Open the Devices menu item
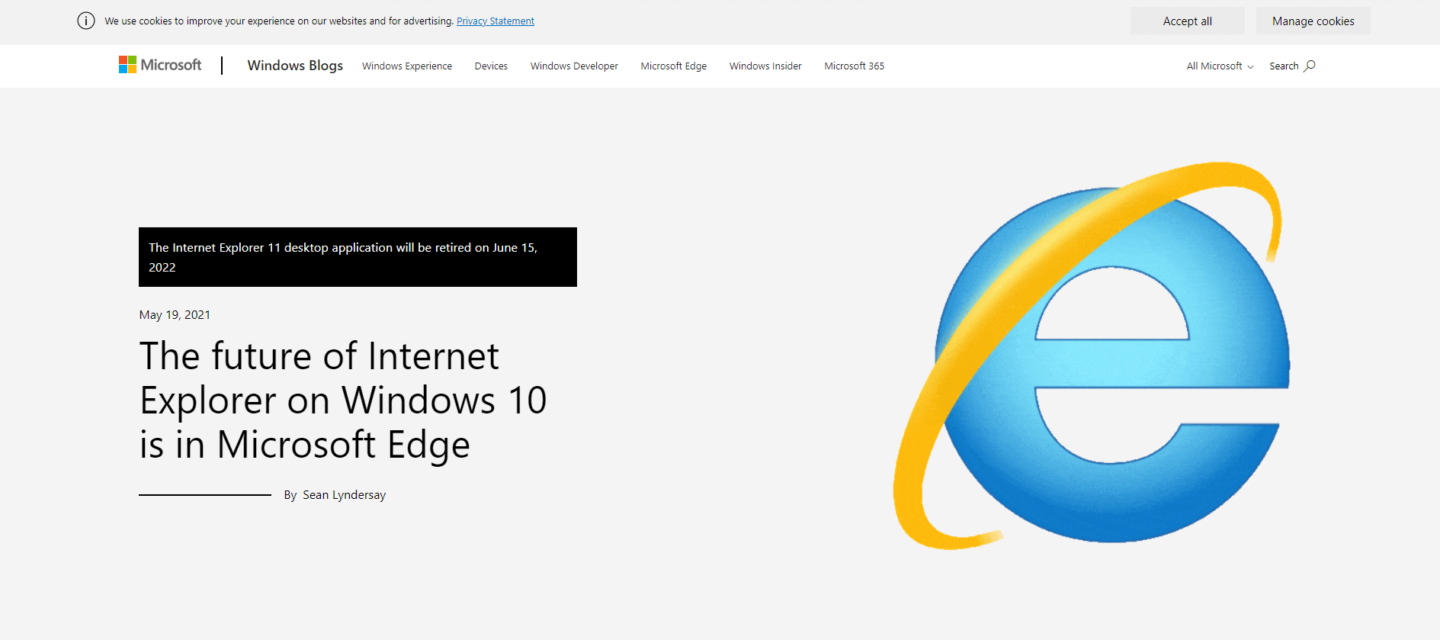Screen dimensions: 1440x640 [x=491, y=66]
